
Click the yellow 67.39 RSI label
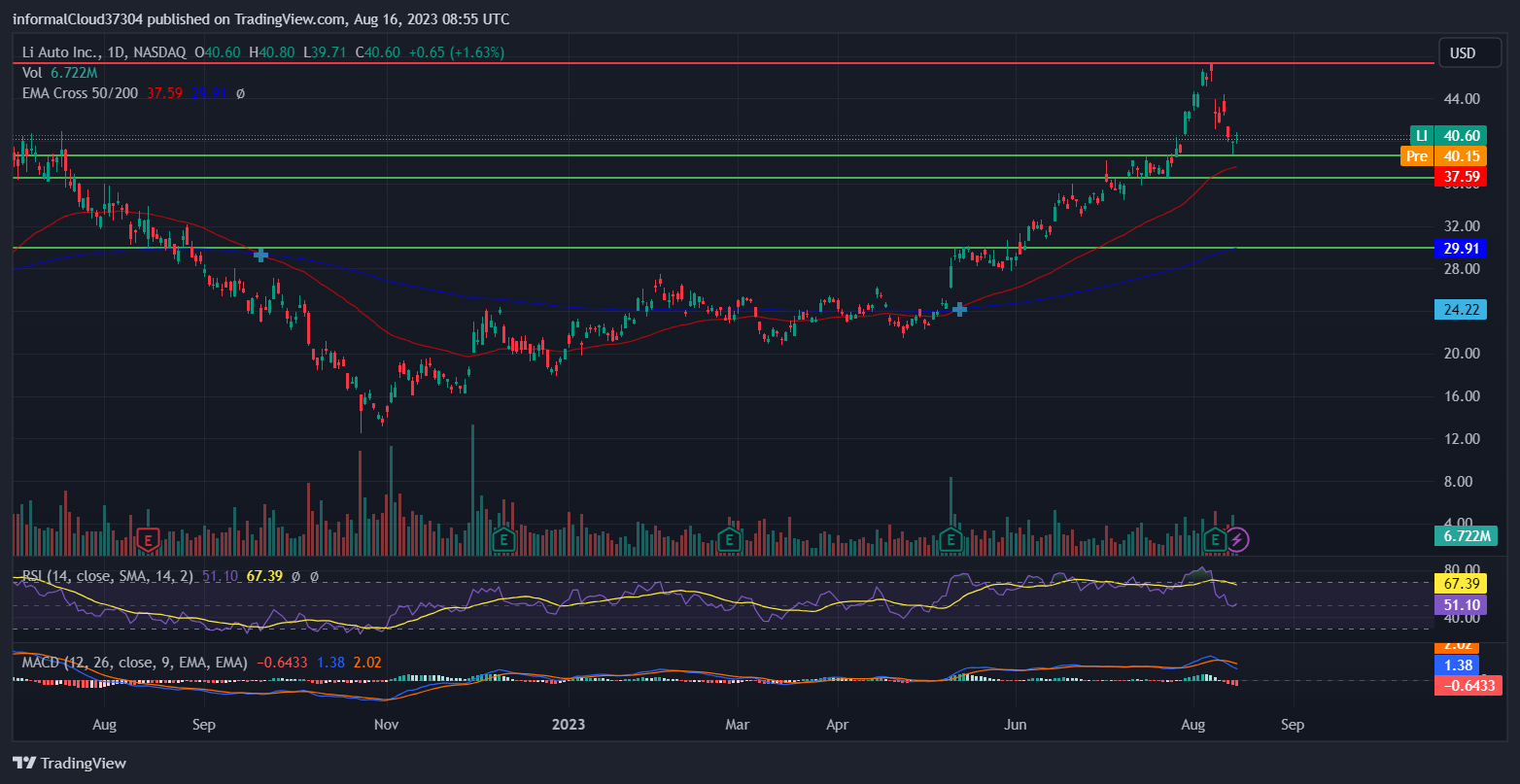tap(1461, 583)
